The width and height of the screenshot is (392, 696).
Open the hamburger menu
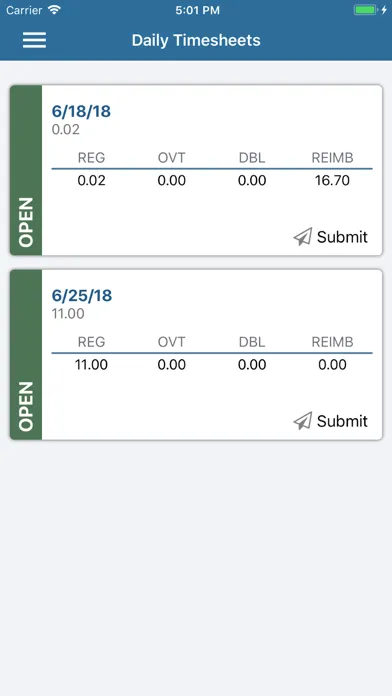(x=34, y=40)
